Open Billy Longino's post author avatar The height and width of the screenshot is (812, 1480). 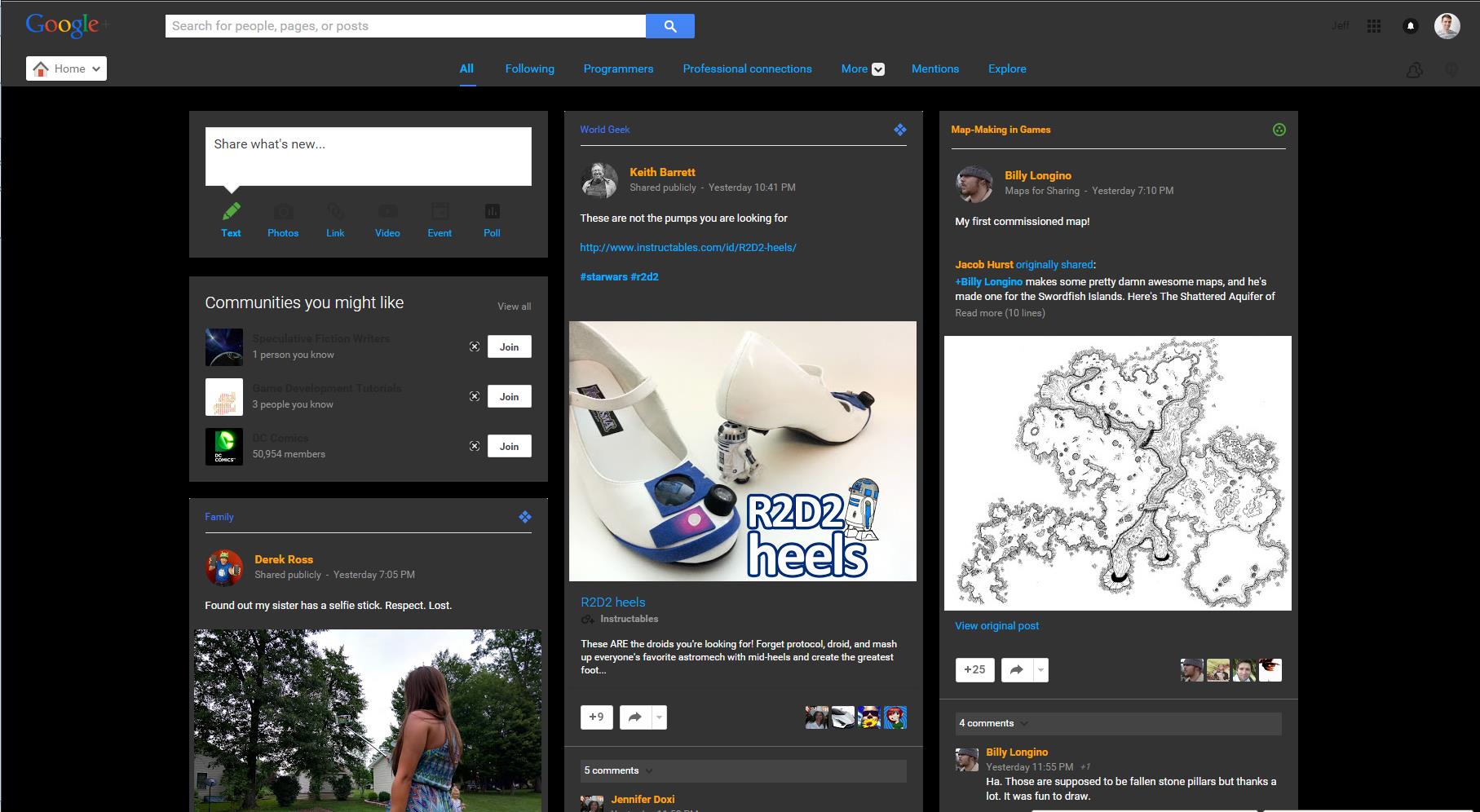pyautogui.click(x=974, y=183)
